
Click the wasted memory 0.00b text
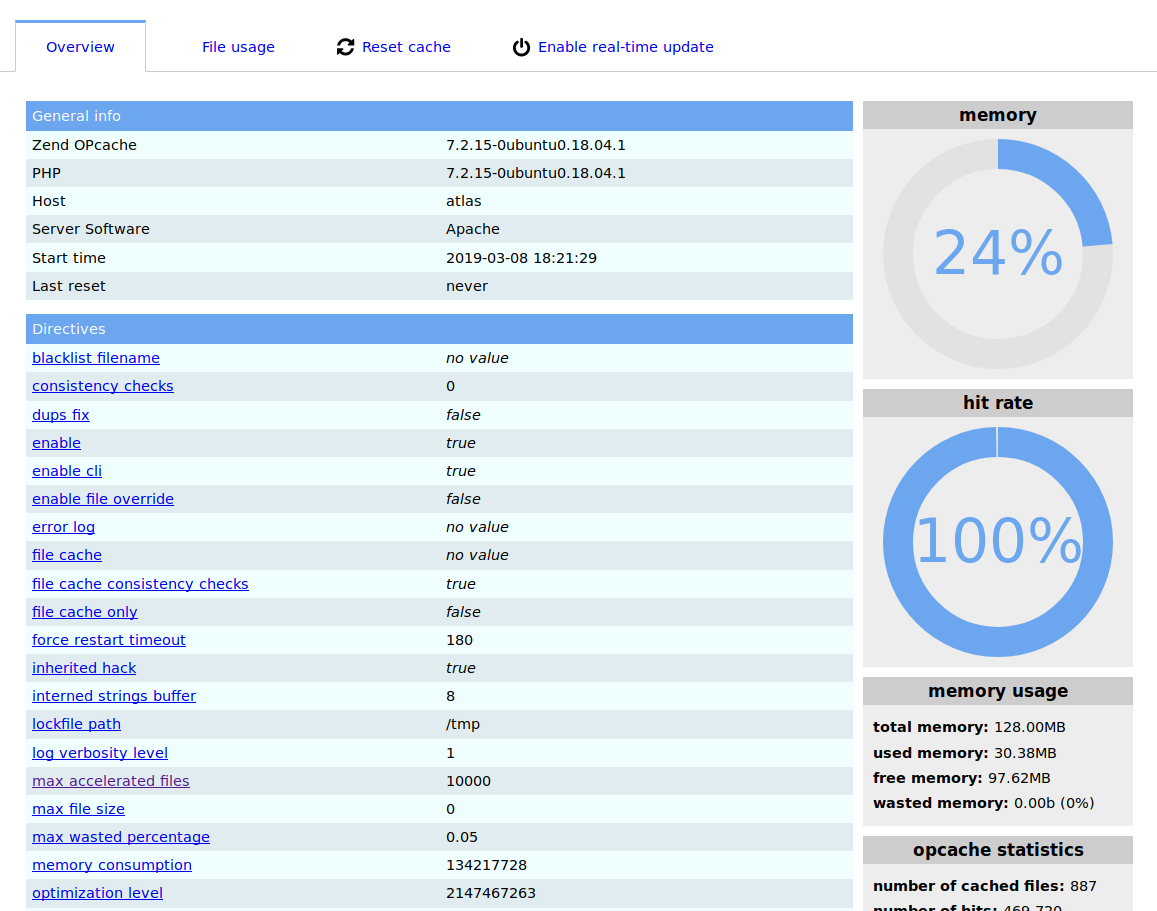tap(984, 803)
